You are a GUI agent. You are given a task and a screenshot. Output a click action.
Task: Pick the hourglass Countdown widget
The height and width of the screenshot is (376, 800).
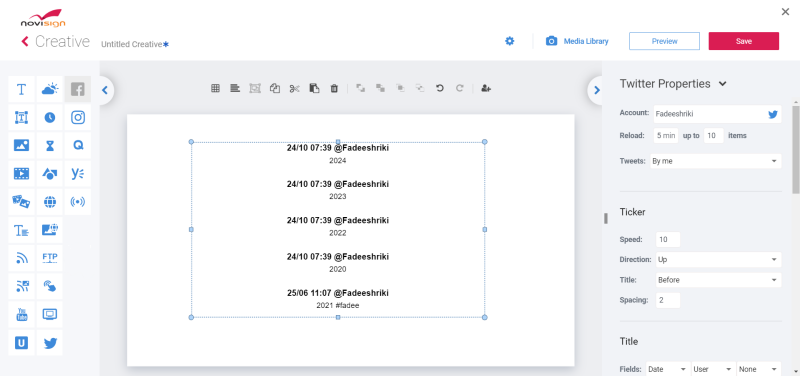[49, 145]
